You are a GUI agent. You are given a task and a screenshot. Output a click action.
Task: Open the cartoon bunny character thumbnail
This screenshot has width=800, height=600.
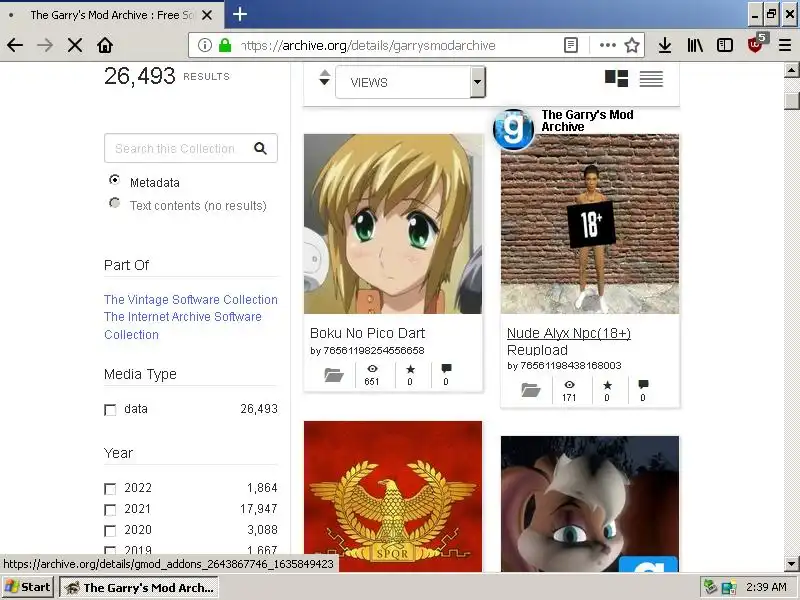590,504
